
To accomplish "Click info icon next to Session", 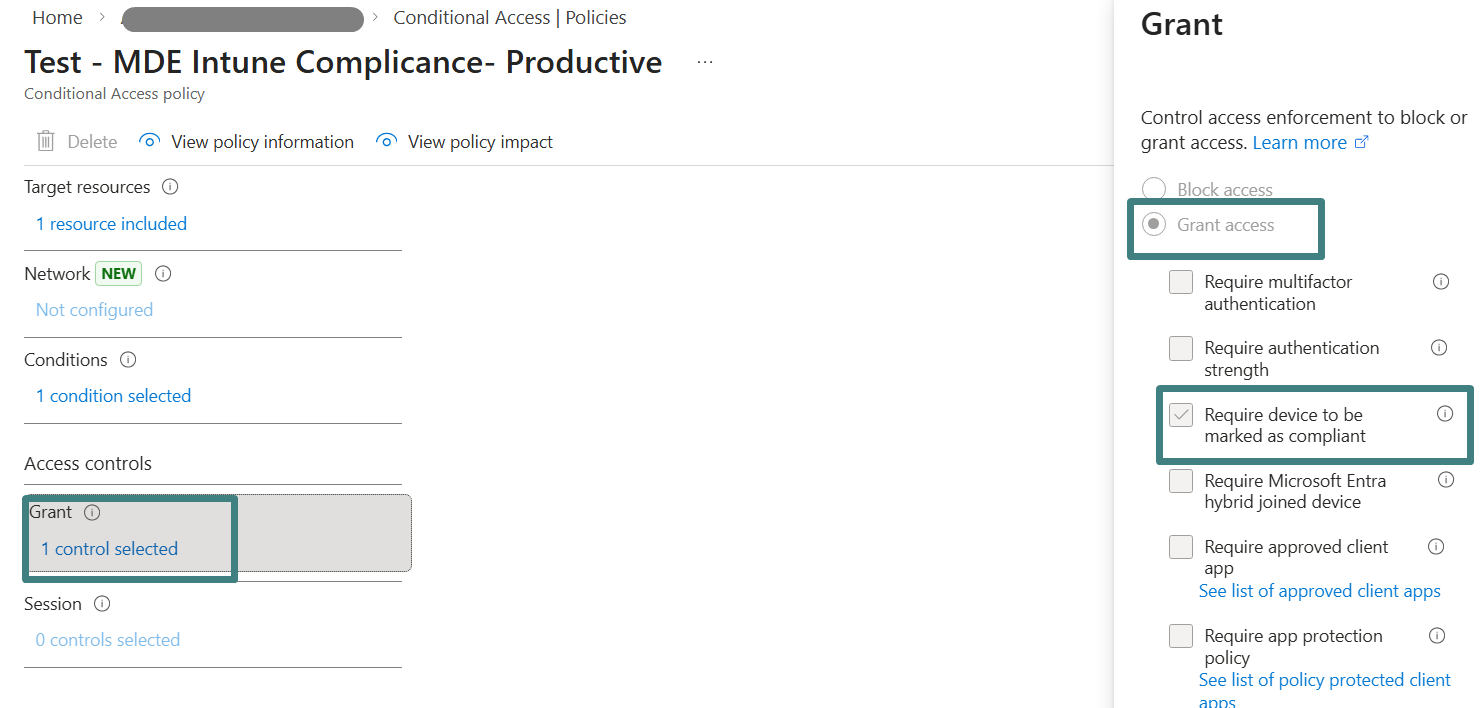I will (x=102, y=604).
